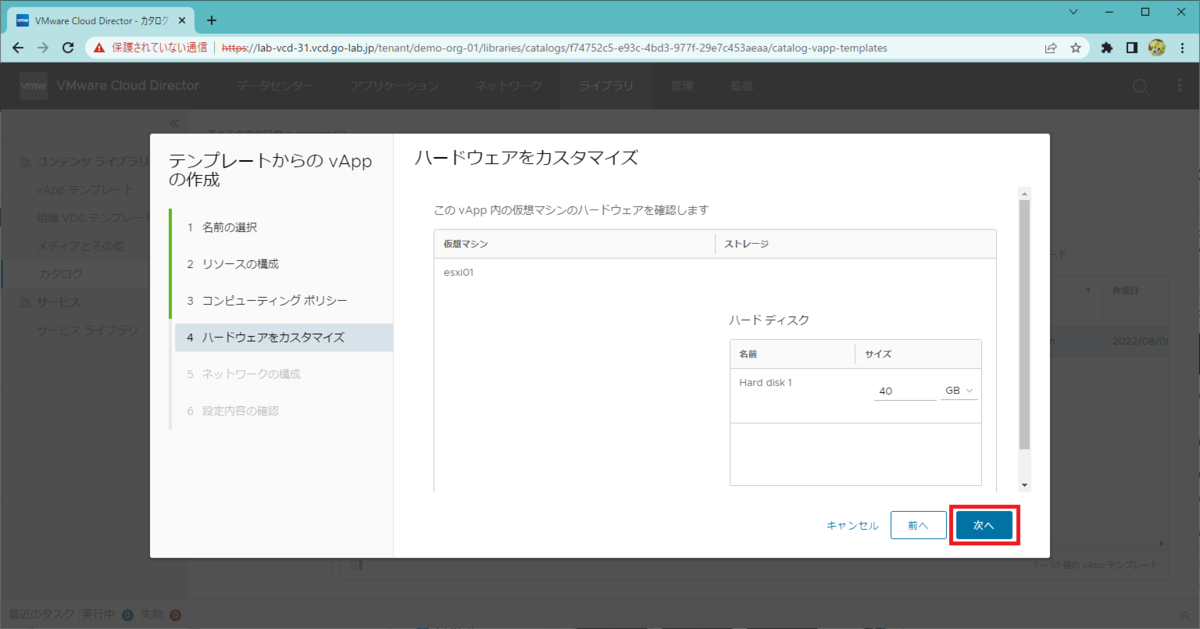This screenshot has height=629, width=1200.
Task: Click the ハード ディスク section heading
Action: pyautogui.click(x=769, y=320)
